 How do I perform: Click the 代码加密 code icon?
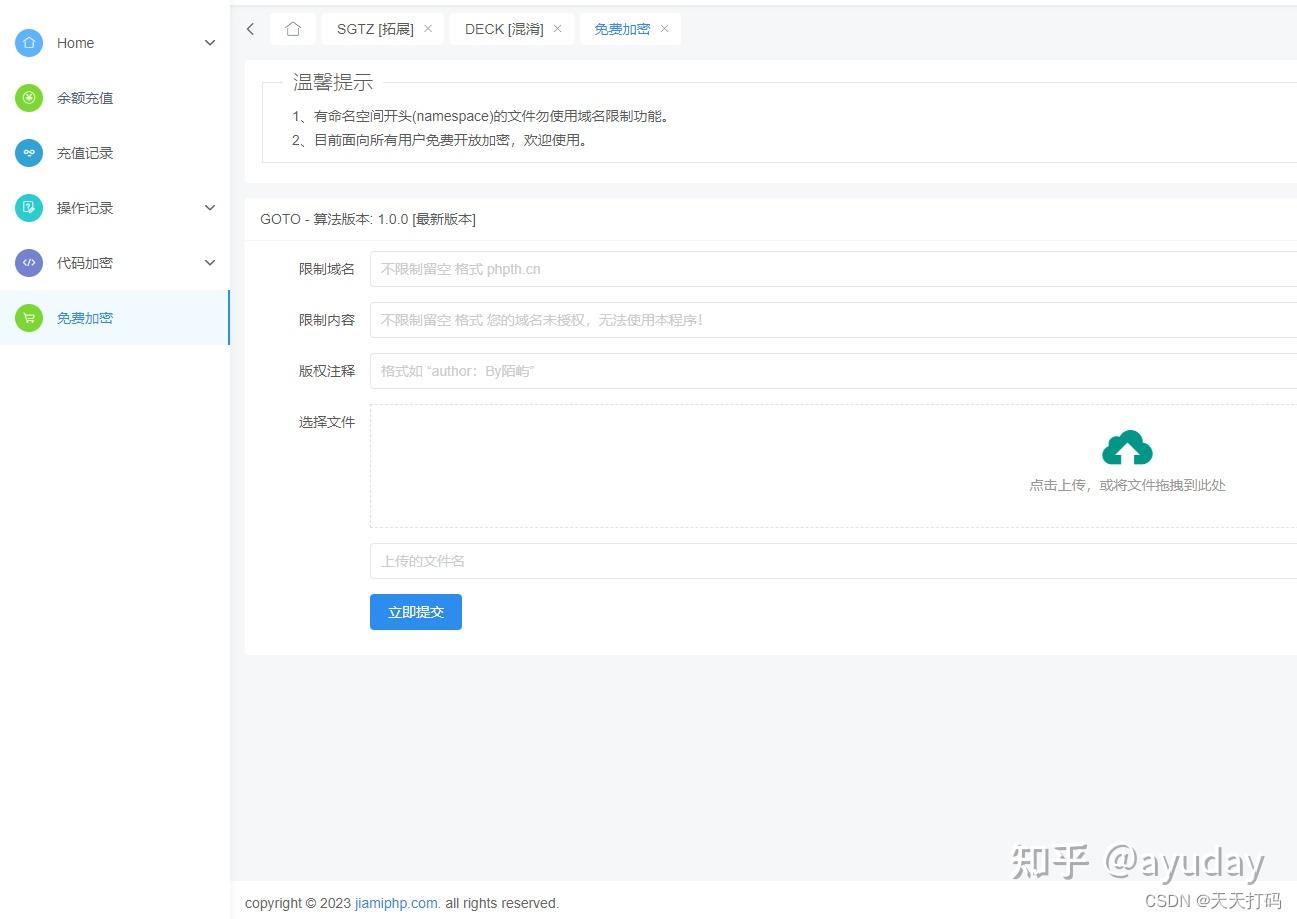tap(29, 263)
